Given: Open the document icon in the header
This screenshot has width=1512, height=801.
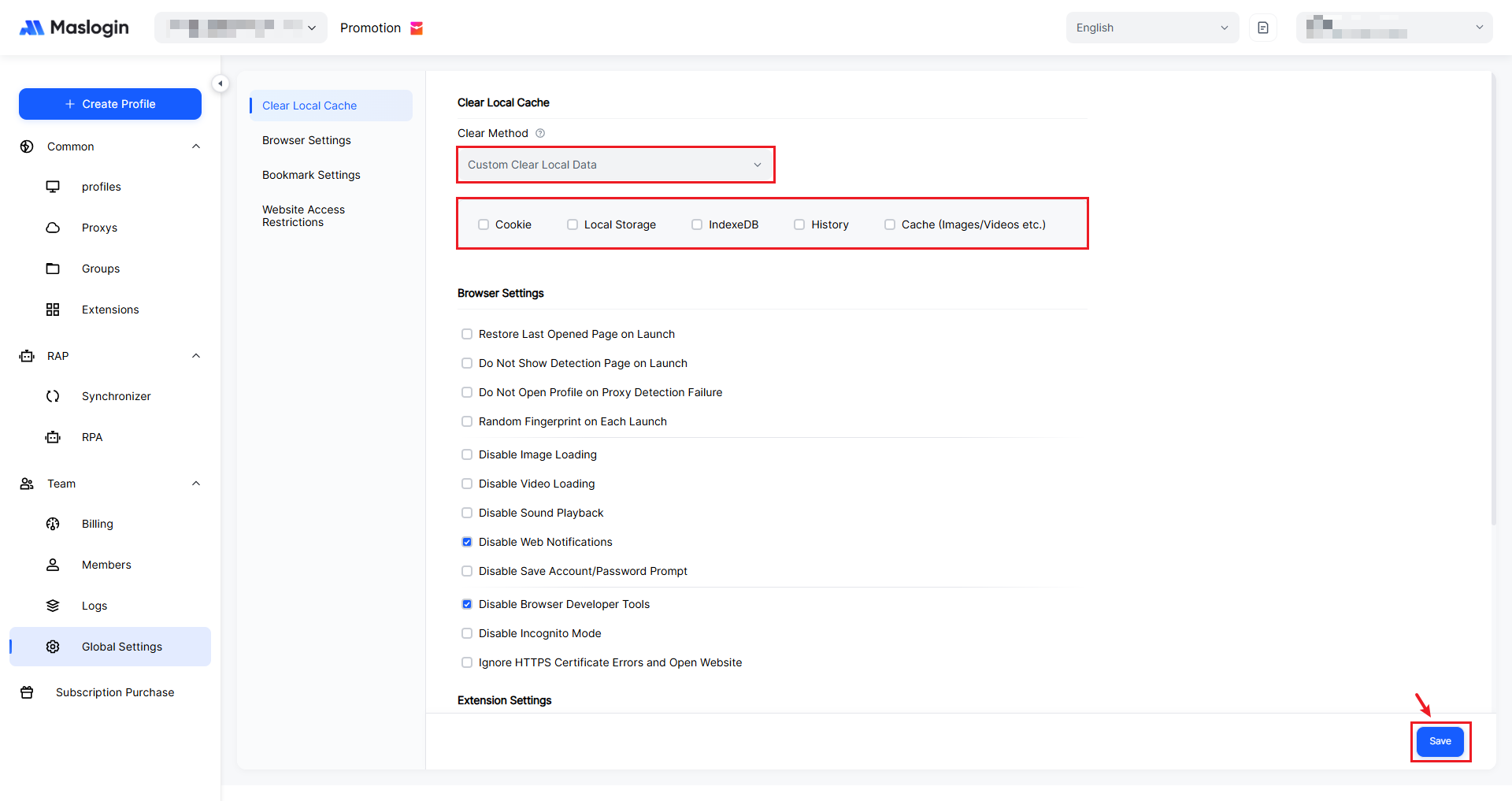Looking at the screenshot, I should pyautogui.click(x=1262, y=28).
